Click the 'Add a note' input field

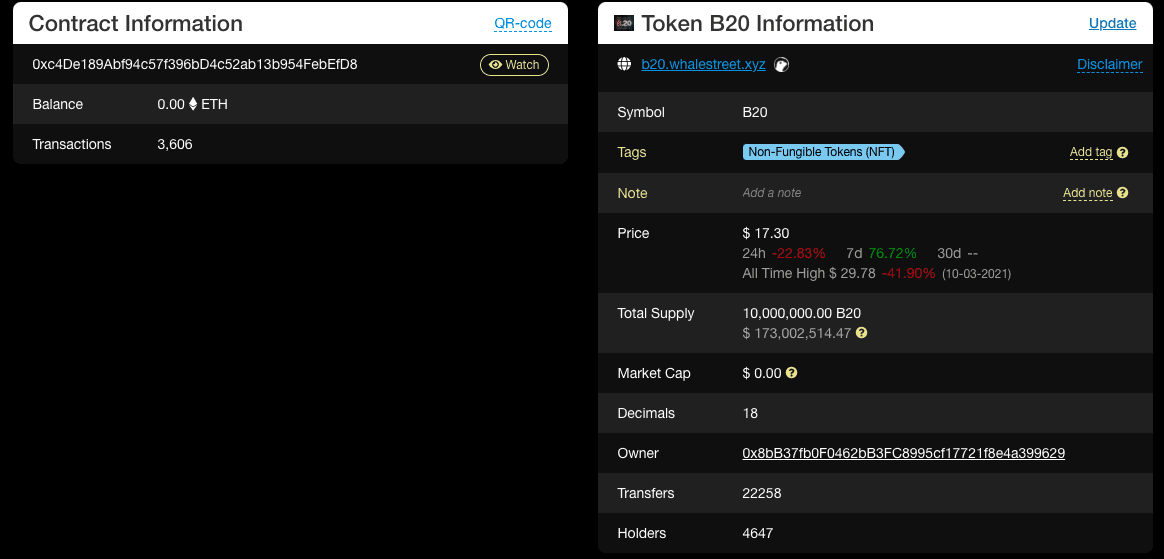[x=771, y=193]
